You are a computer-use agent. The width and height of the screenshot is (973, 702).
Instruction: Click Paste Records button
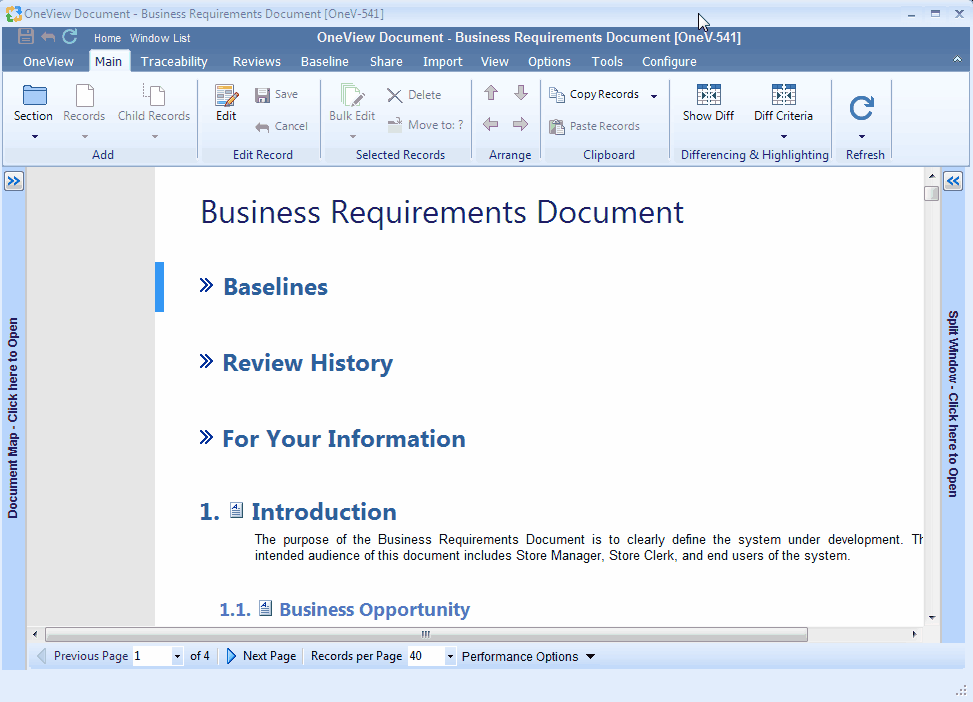[x=594, y=126]
